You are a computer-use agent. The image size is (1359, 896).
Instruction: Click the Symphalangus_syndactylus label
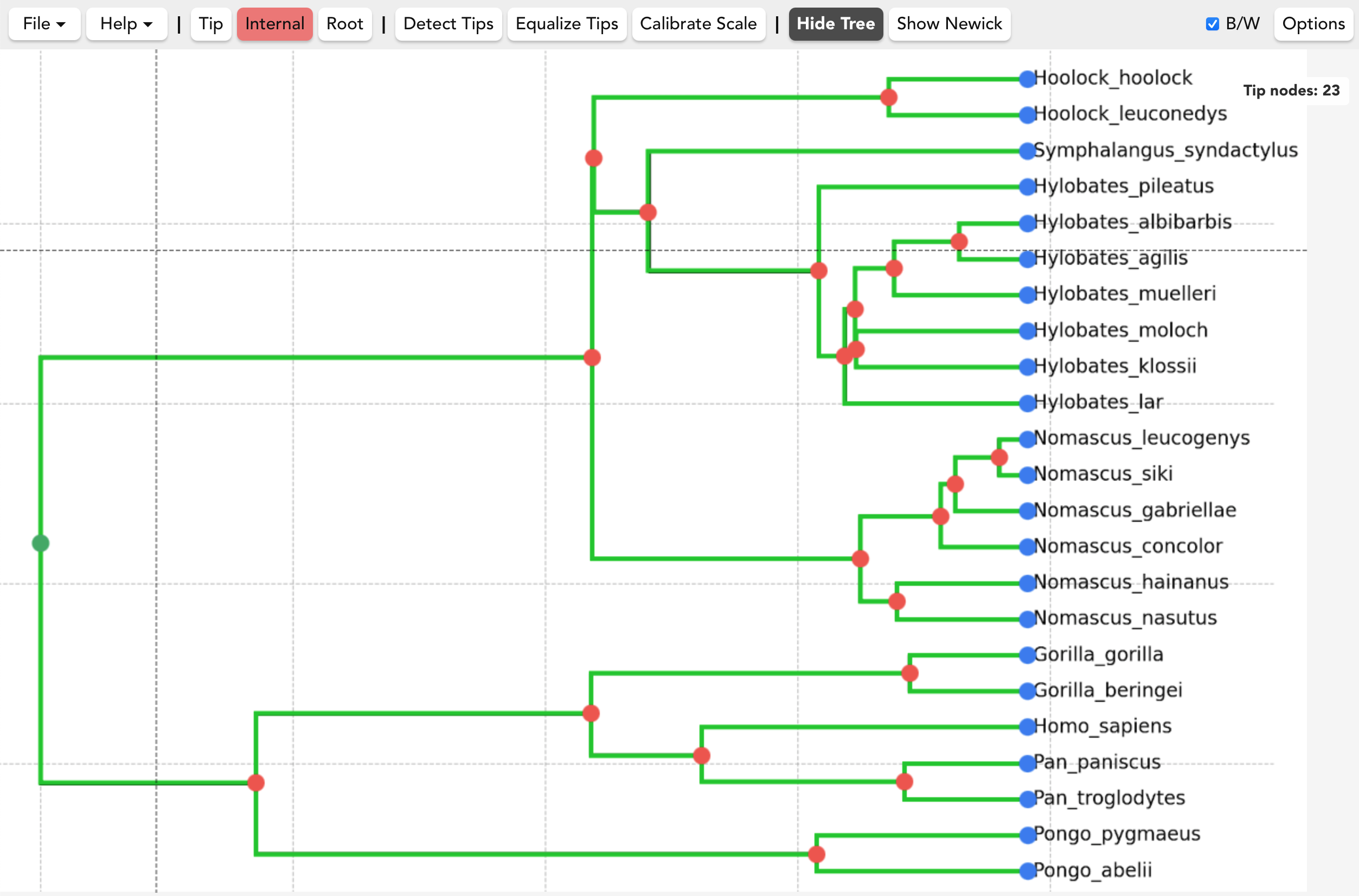[1166, 150]
